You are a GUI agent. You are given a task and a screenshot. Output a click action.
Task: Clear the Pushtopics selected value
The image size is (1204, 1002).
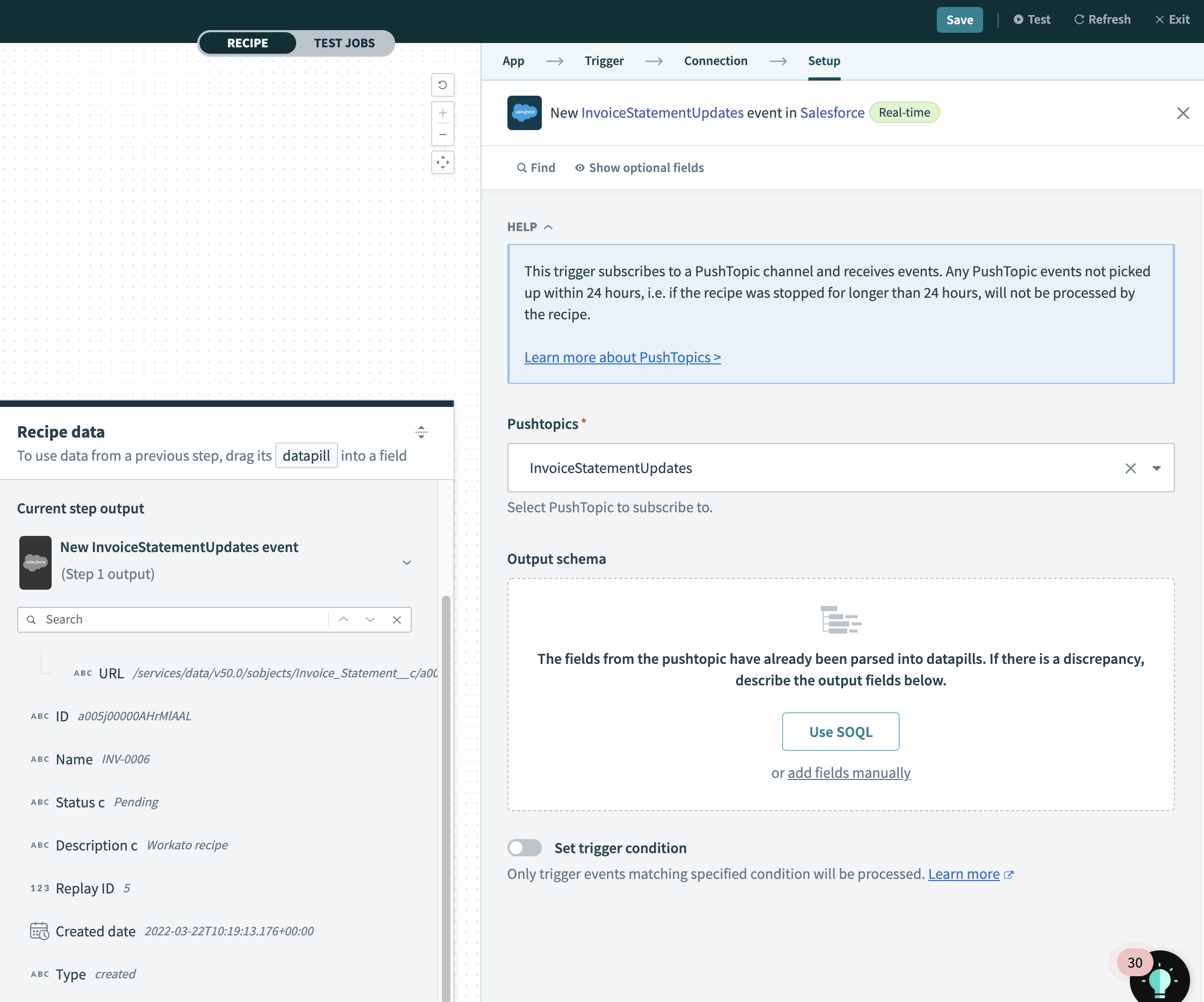coord(1130,468)
